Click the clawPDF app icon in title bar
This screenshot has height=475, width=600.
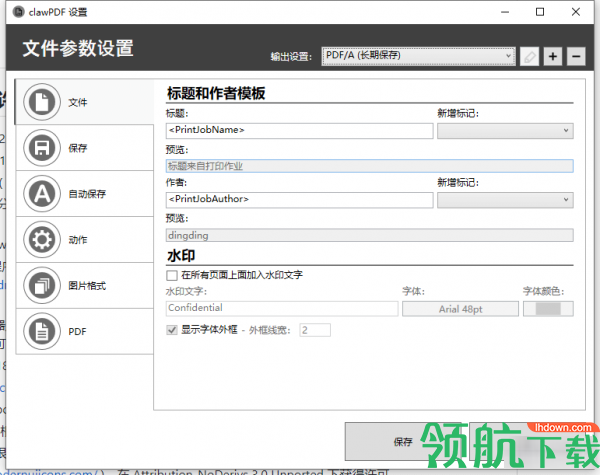[x=18, y=12]
